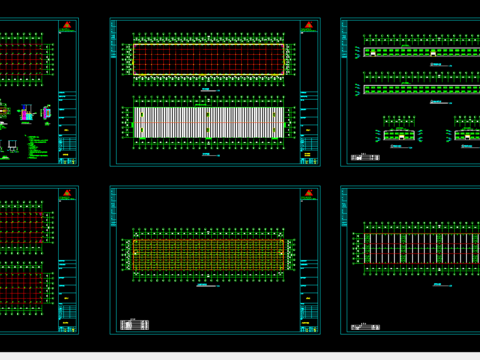Select the lower red grid on bottom-left sheet
This screenshot has width=480, height=360.
point(21,288)
